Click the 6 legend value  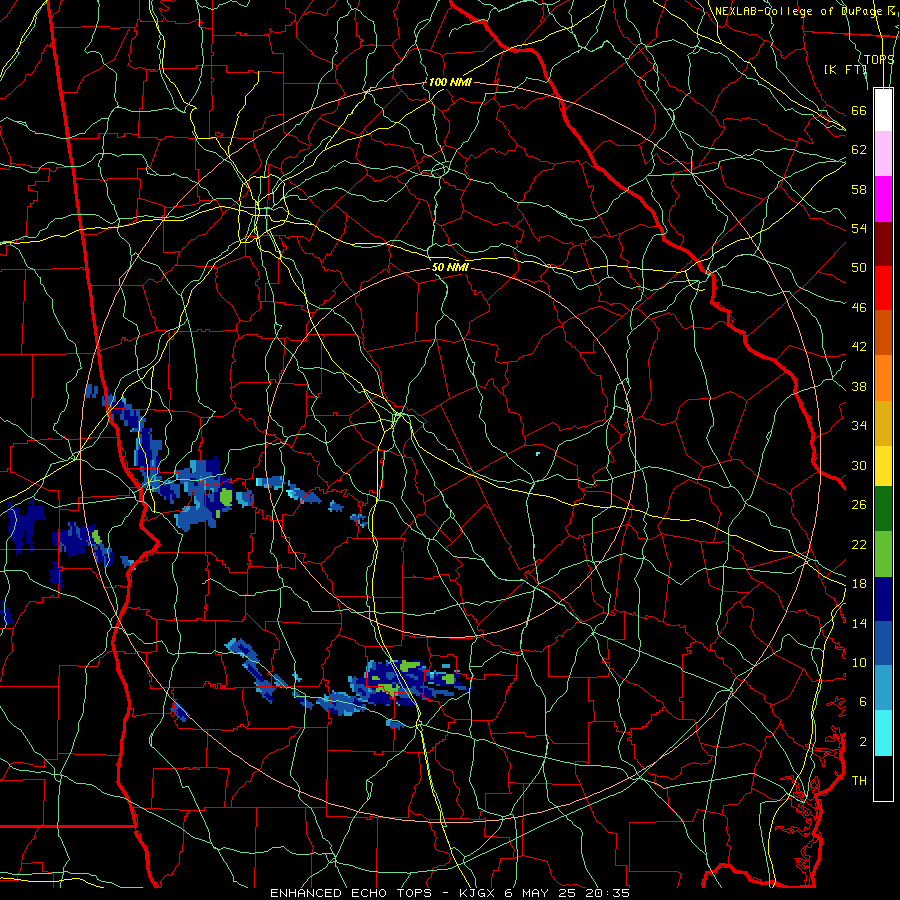pos(863,701)
